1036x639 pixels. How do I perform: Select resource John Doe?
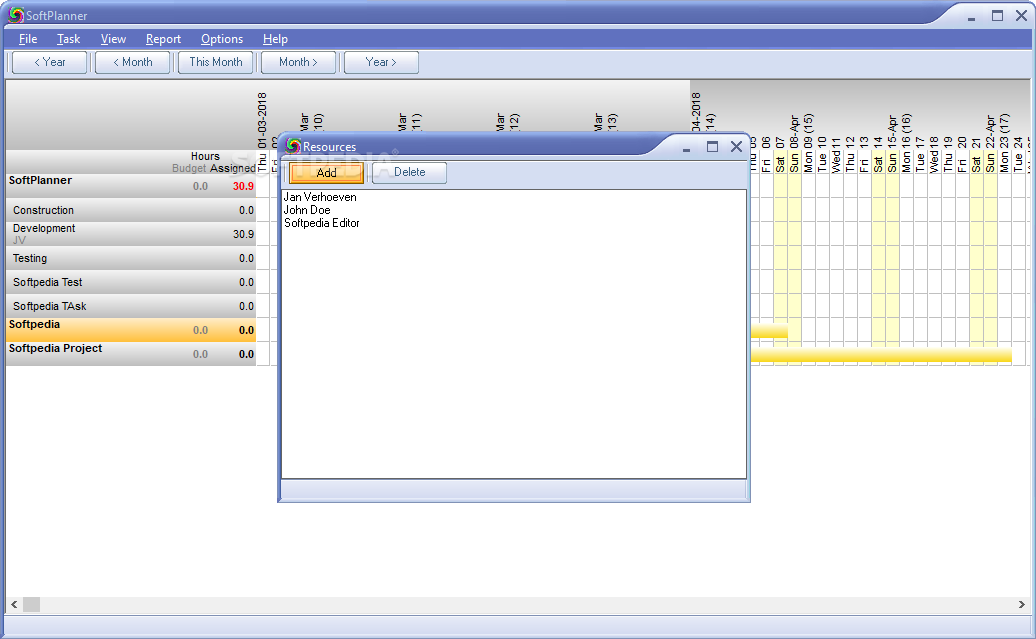(x=307, y=210)
